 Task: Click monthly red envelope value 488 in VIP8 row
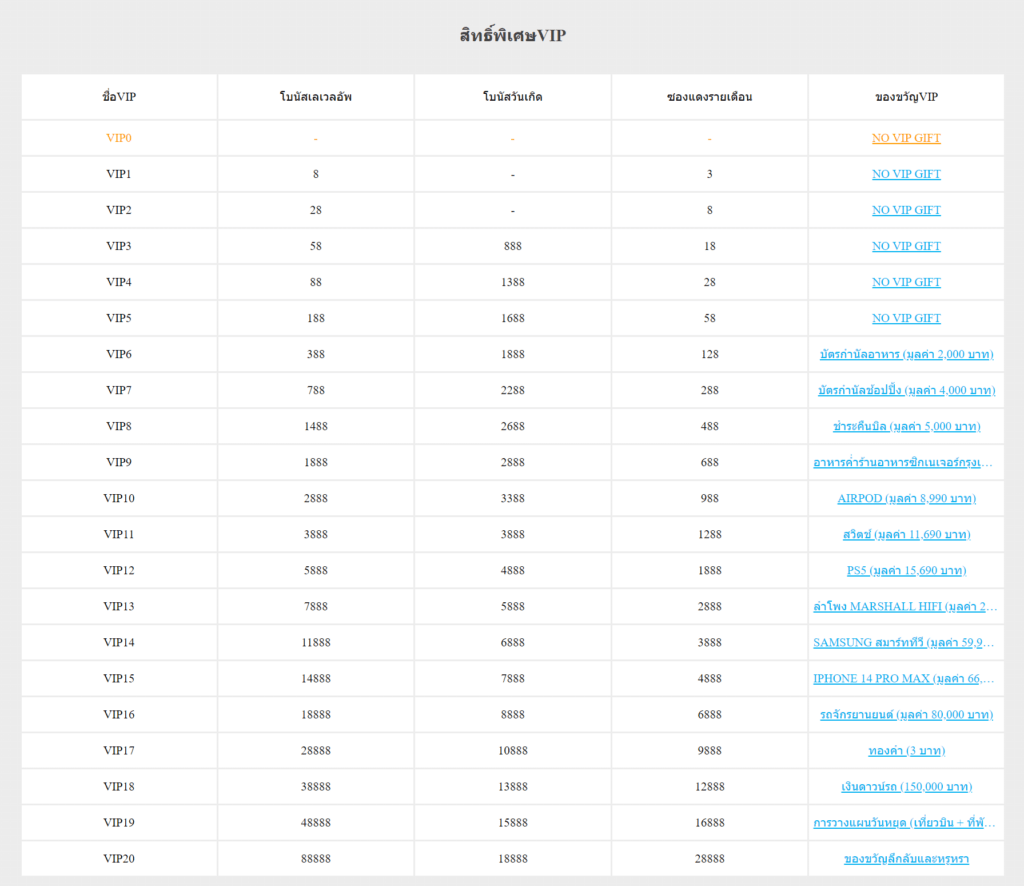pyautogui.click(x=709, y=426)
